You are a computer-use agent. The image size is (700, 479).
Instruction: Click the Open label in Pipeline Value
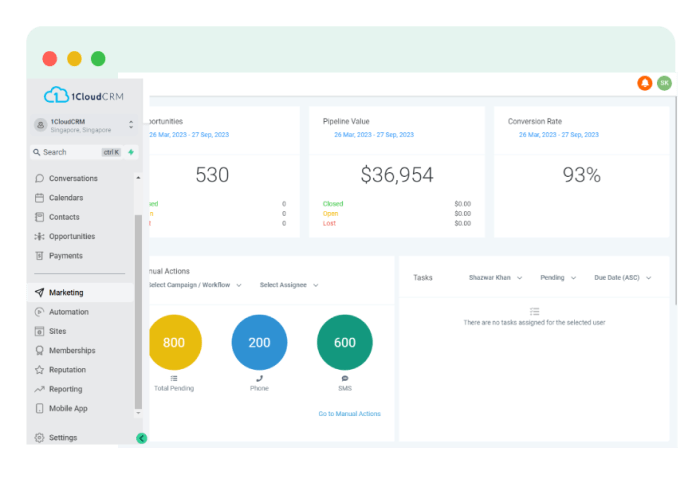(x=330, y=213)
